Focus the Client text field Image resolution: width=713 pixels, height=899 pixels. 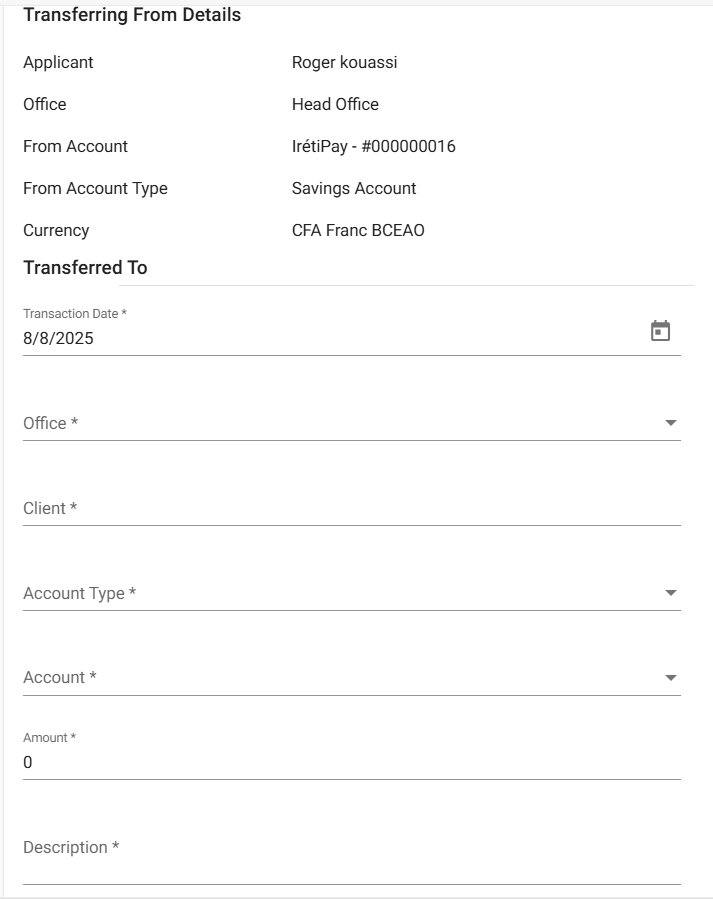coord(350,508)
